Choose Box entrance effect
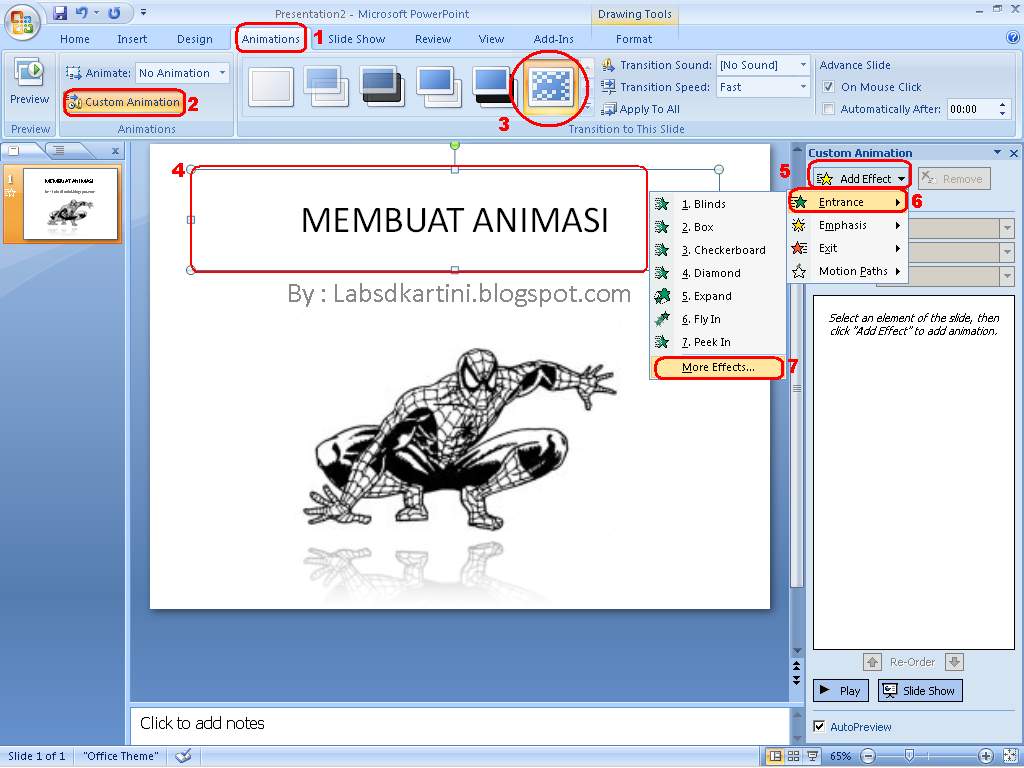The image size is (1024, 768). (717, 227)
